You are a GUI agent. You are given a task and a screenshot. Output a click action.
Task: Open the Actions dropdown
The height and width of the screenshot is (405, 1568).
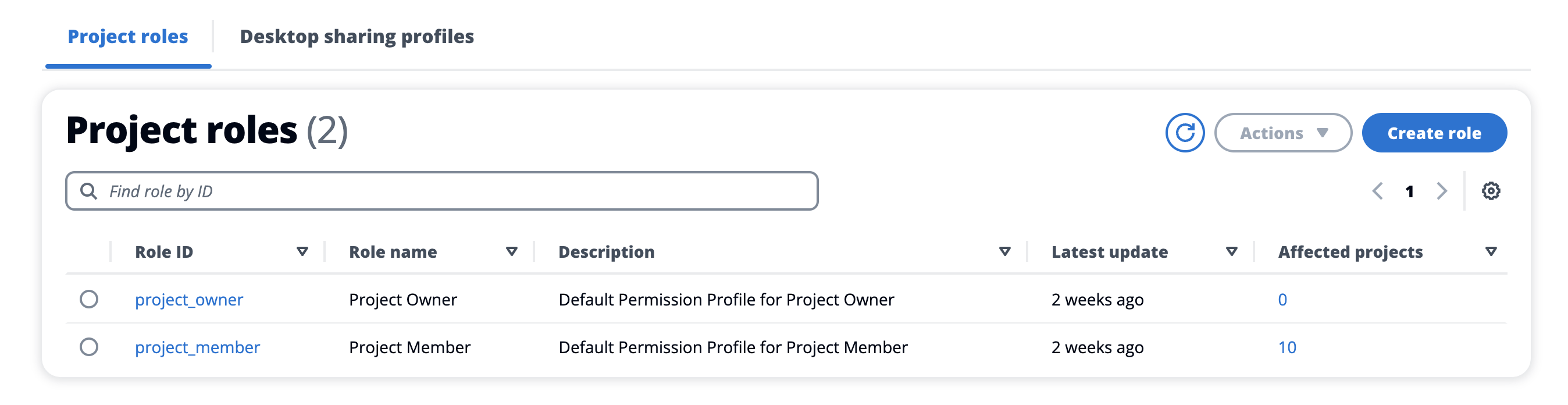[1282, 133]
